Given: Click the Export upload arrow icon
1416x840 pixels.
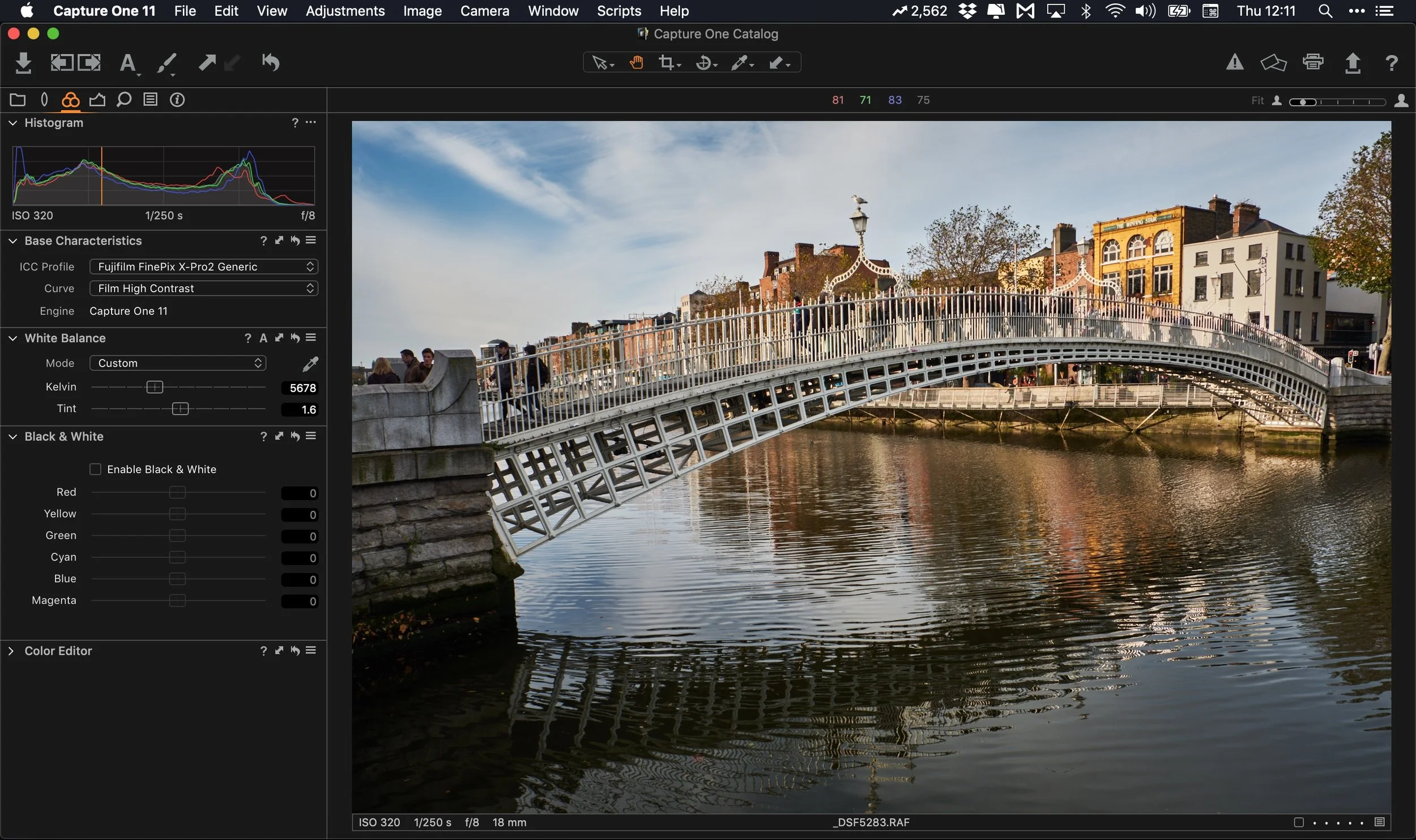Looking at the screenshot, I should coord(1353,62).
